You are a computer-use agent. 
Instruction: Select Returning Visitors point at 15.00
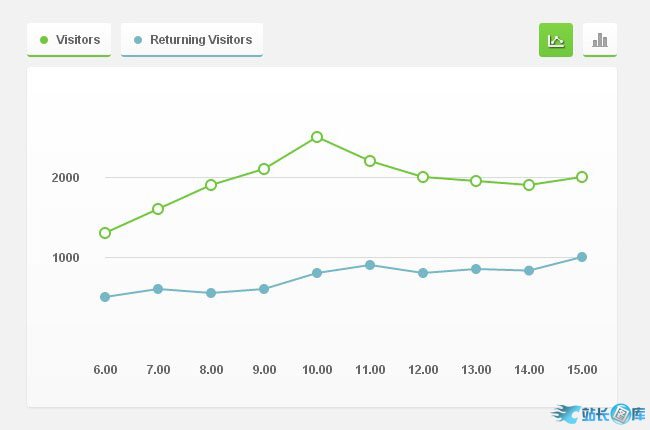coord(582,257)
